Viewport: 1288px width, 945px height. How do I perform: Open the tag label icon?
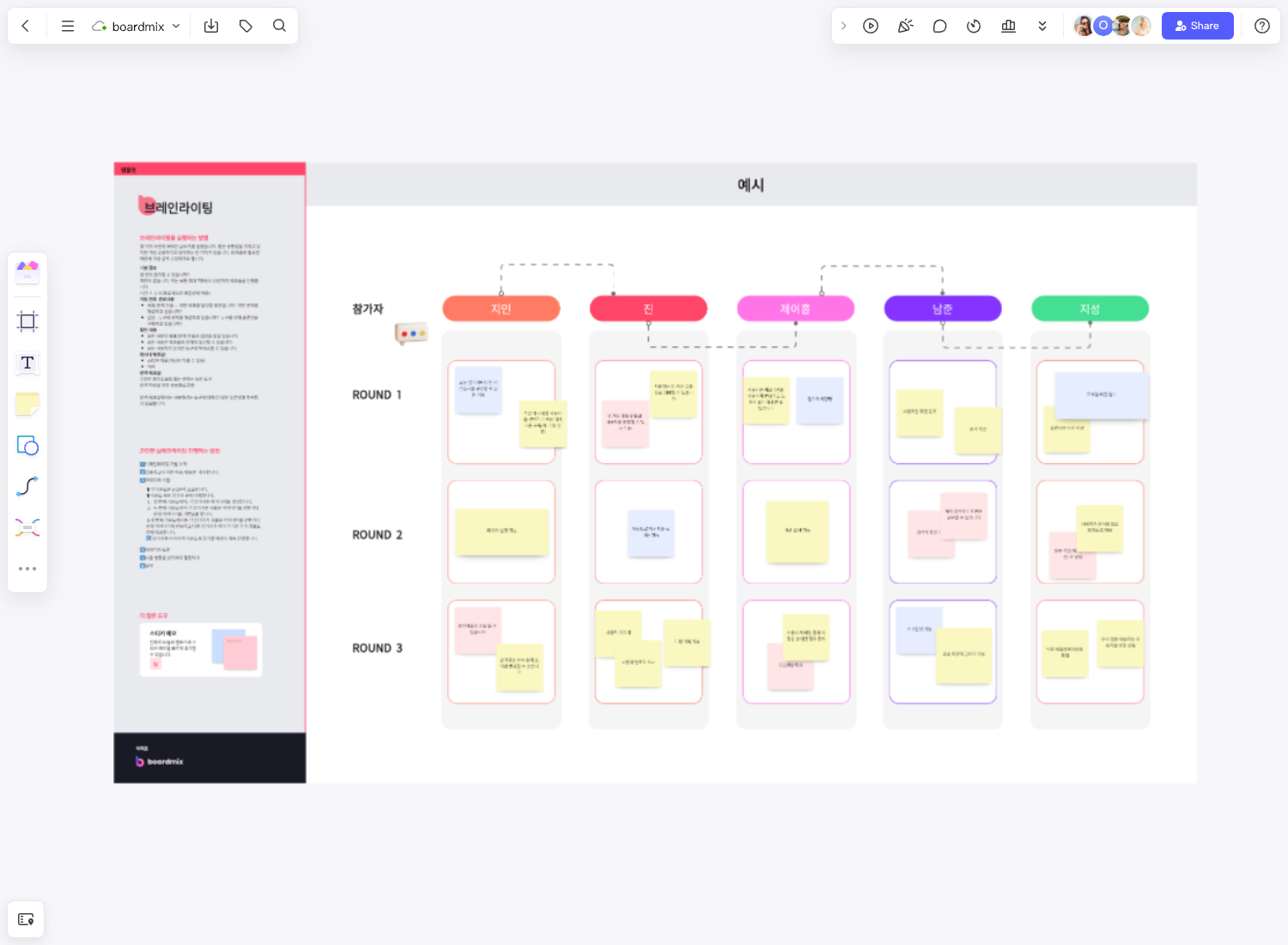coord(246,26)
